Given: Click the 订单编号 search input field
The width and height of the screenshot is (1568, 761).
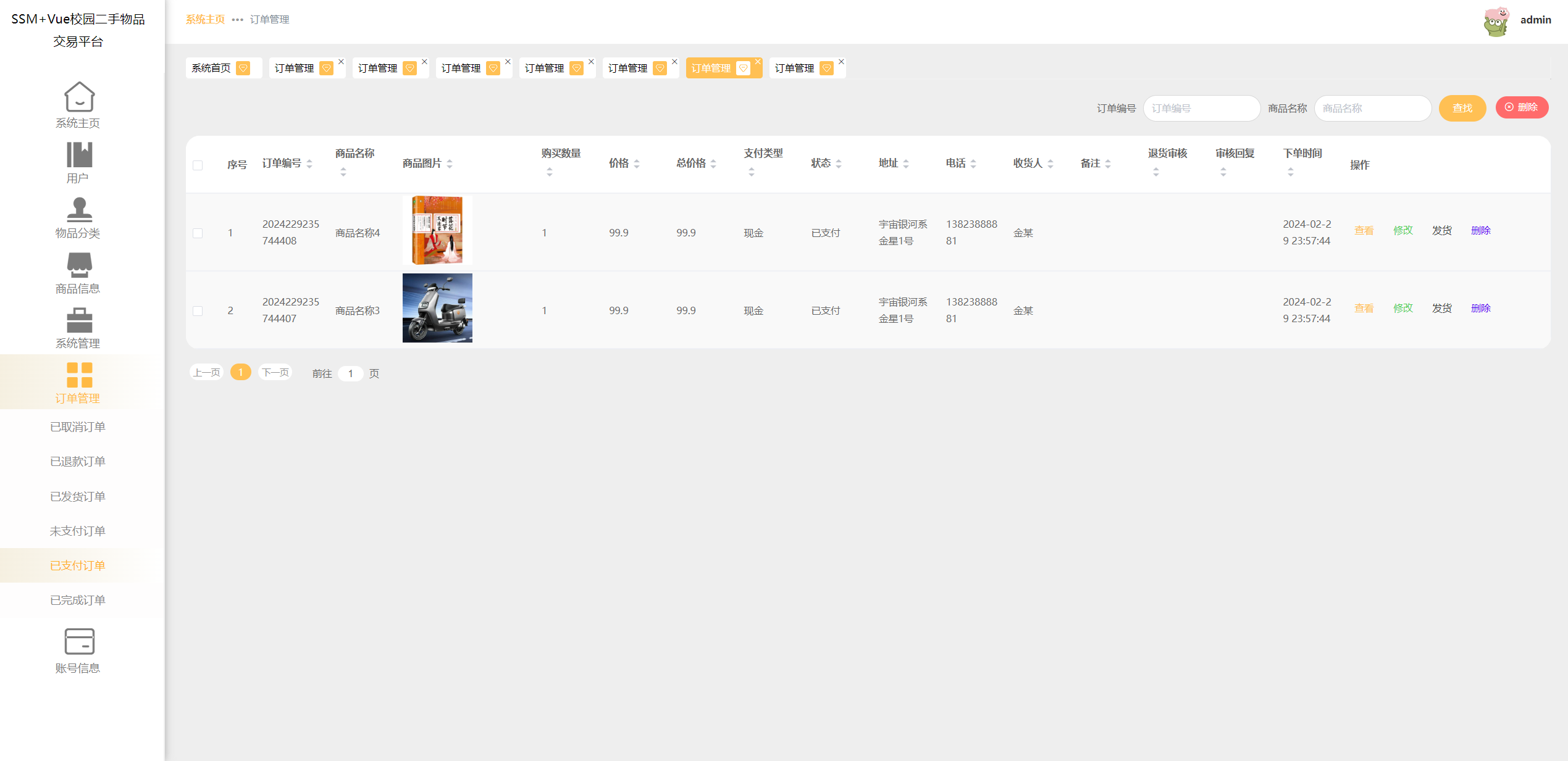Looking at the screenshot, I should [1201, 108].
